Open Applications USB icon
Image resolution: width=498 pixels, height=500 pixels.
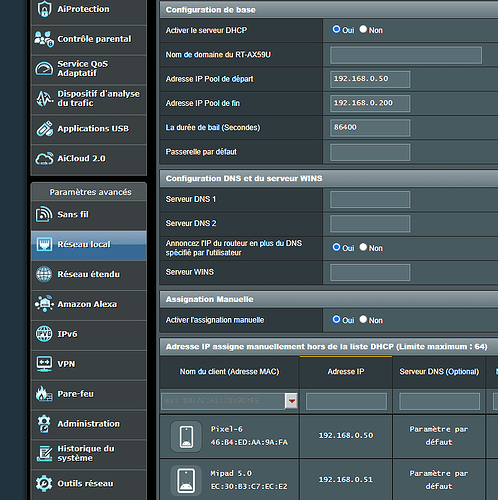coord(44,129)
